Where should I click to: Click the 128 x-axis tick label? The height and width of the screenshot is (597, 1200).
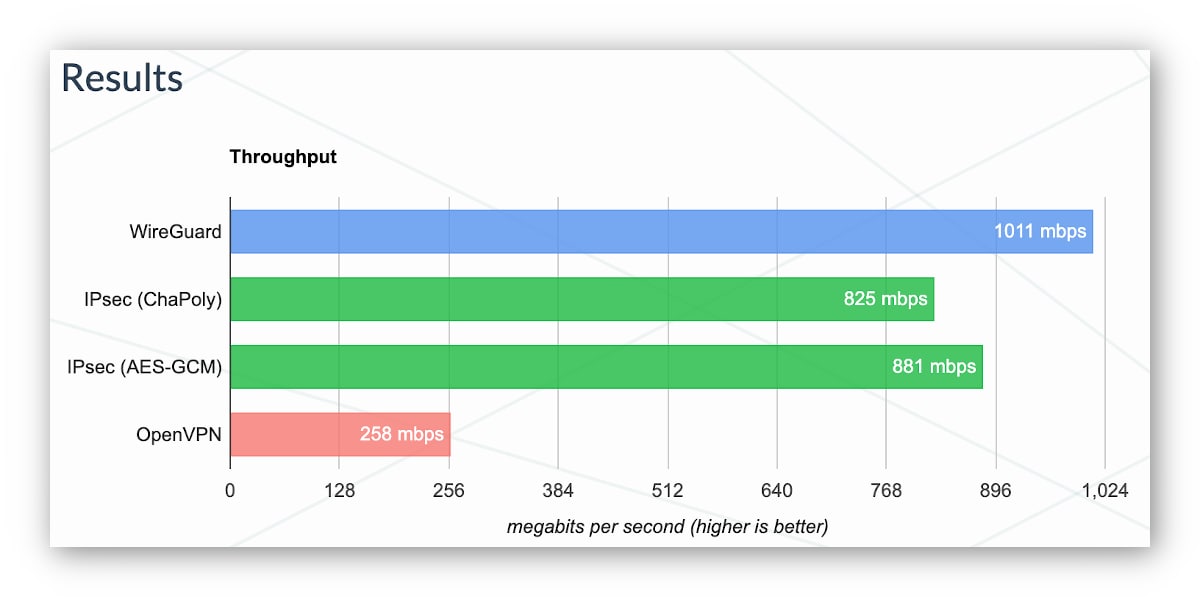[x=339, y=491]
